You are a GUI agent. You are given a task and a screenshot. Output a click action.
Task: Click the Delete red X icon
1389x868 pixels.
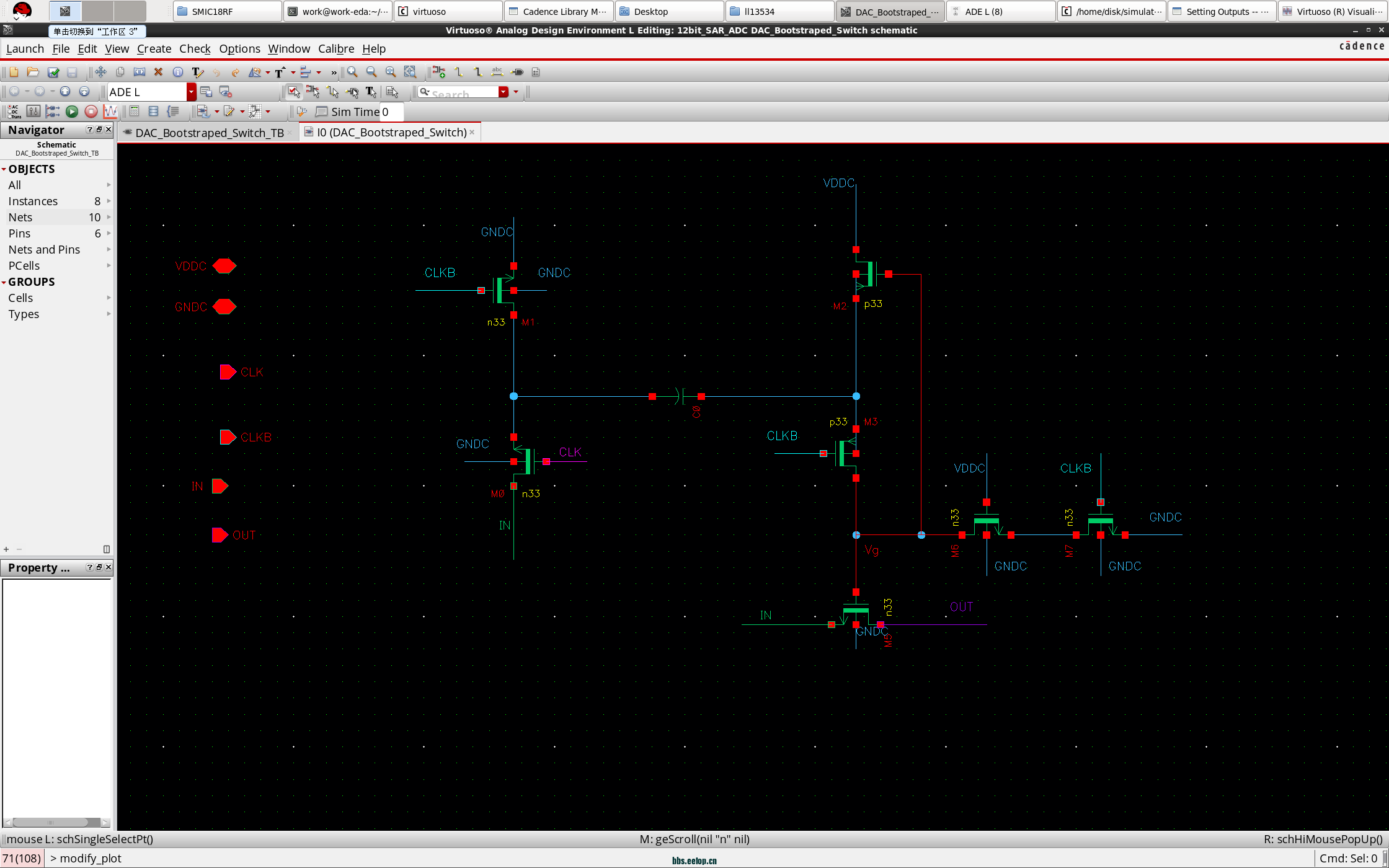(x=159, y=73)
